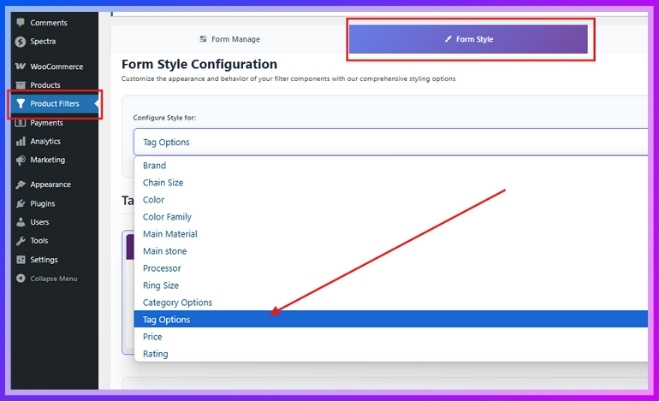Select Chain Size from the list

click(x=391, y=183)
